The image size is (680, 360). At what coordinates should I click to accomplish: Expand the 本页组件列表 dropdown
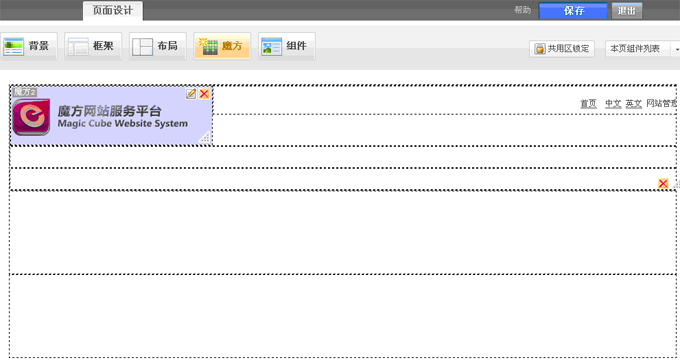(638, 49)
